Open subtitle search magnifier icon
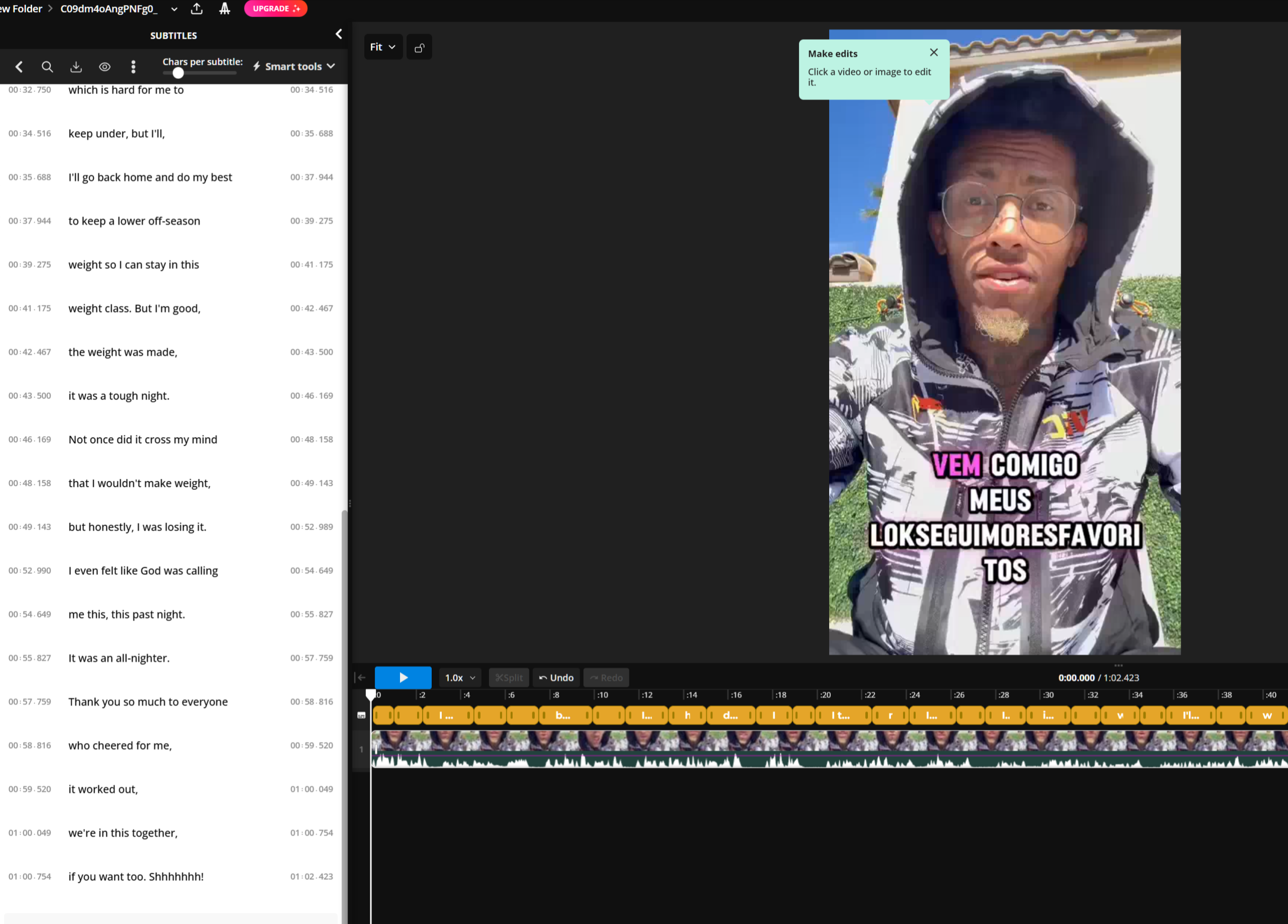Image resolution: width=1288 pixels, height=924 pixels. coord(47,67)
